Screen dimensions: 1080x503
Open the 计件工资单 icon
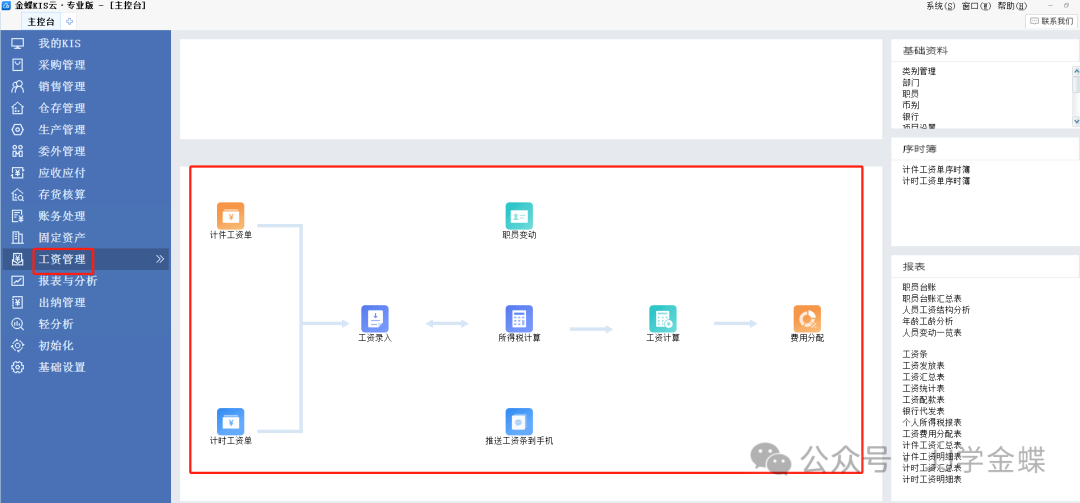point(231,216)
